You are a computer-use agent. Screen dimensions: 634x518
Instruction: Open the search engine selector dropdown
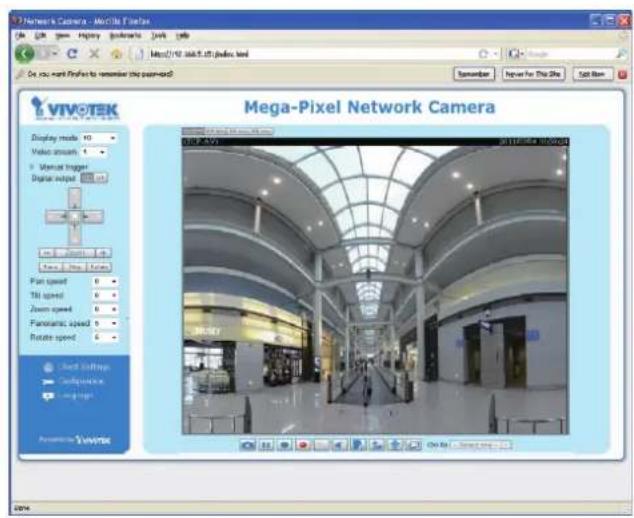coord(516,53)
